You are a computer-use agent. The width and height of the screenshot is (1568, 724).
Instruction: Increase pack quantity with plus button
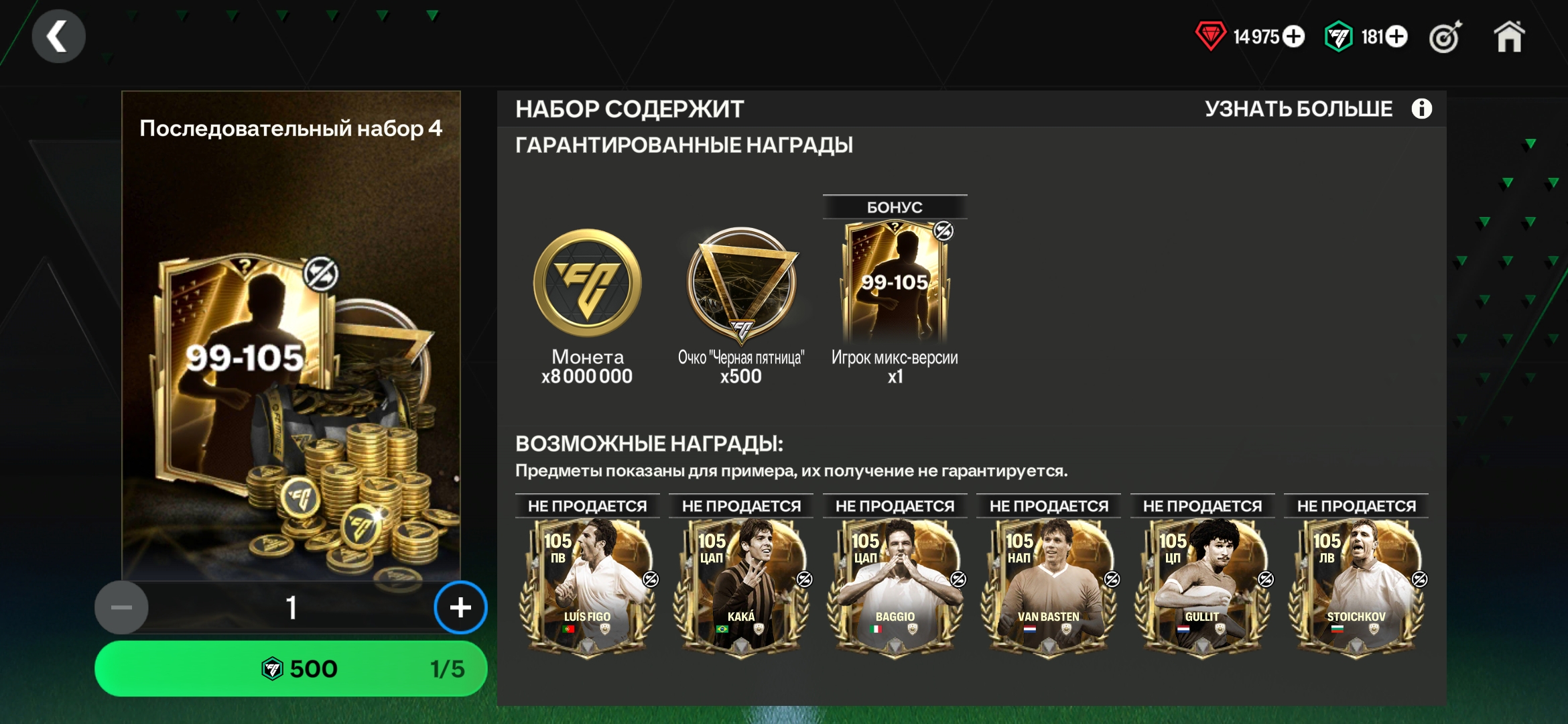[460, 607]
